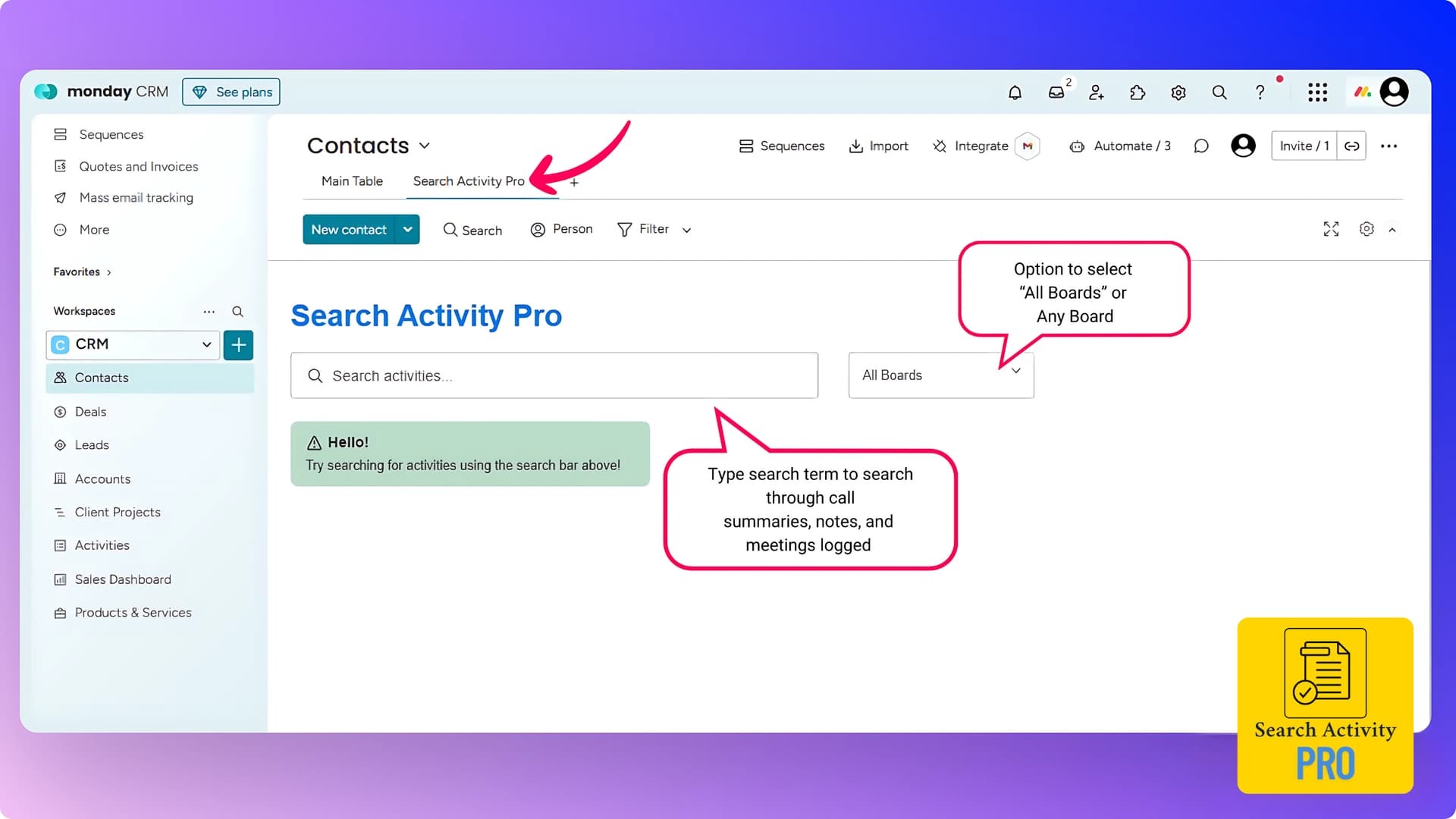Open the user profile avatar in top bar
This screenshot has width=1456, height=819.
[x=1395, y=92]
